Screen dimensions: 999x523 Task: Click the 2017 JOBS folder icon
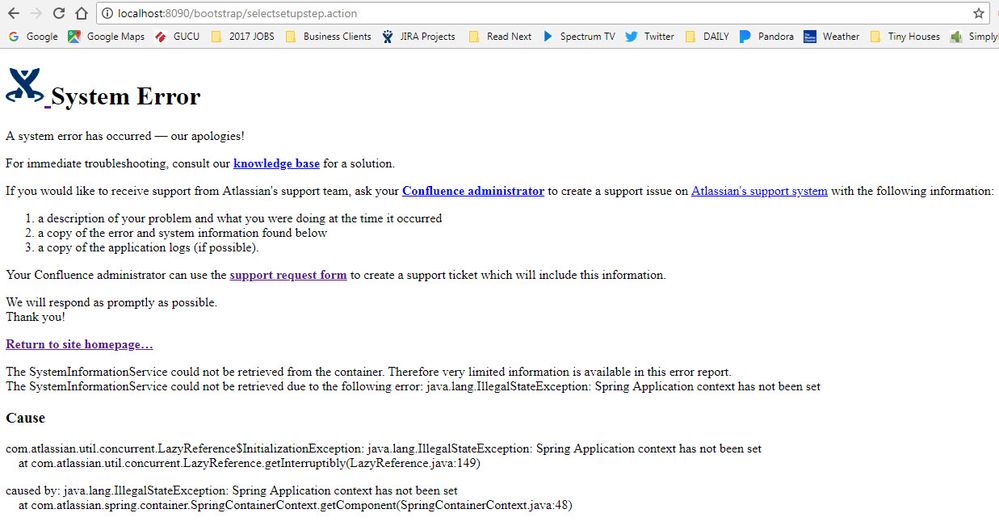click(216, 37)
